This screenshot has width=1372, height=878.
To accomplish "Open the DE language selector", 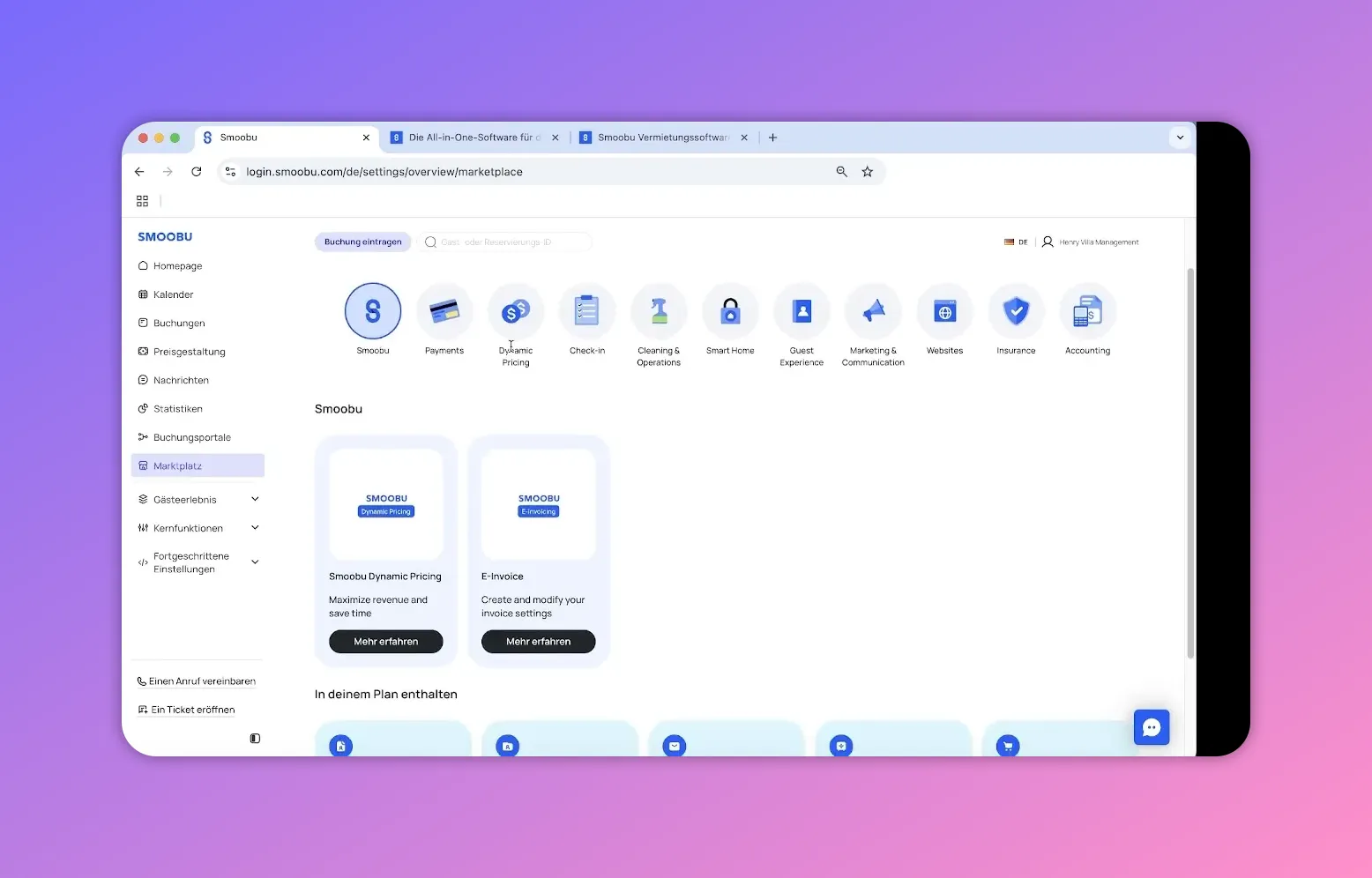I will pos(1015,242).
